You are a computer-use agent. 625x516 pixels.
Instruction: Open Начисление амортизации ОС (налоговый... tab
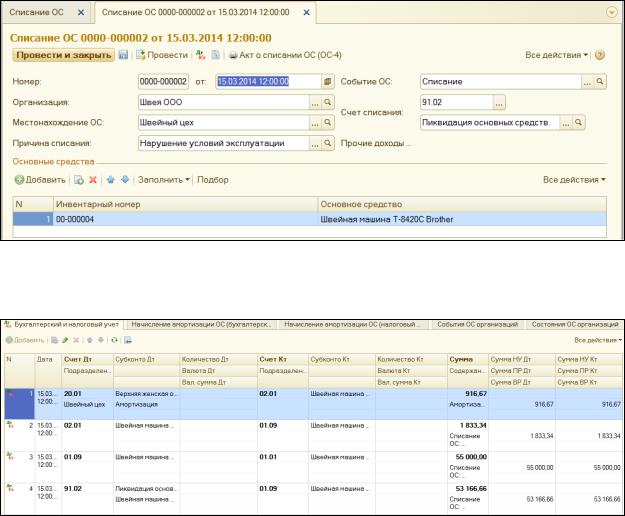352,325
